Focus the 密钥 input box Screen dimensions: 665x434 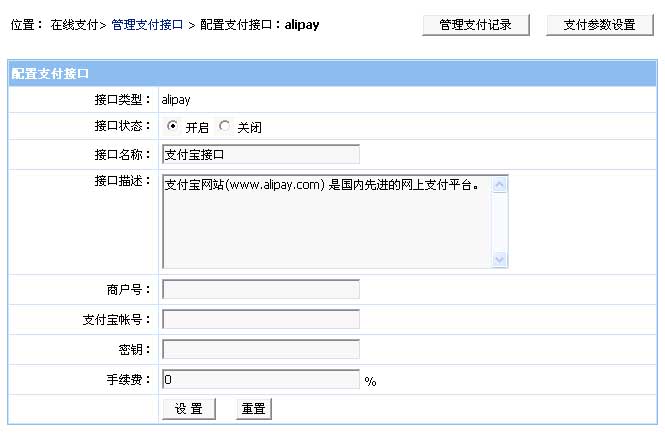tap(260, 350)
